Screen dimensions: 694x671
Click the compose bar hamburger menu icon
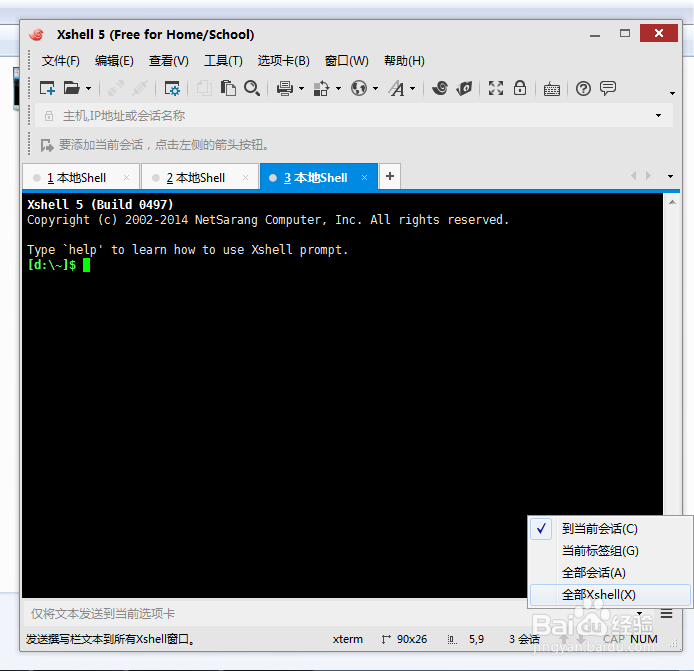pos(667,613)
